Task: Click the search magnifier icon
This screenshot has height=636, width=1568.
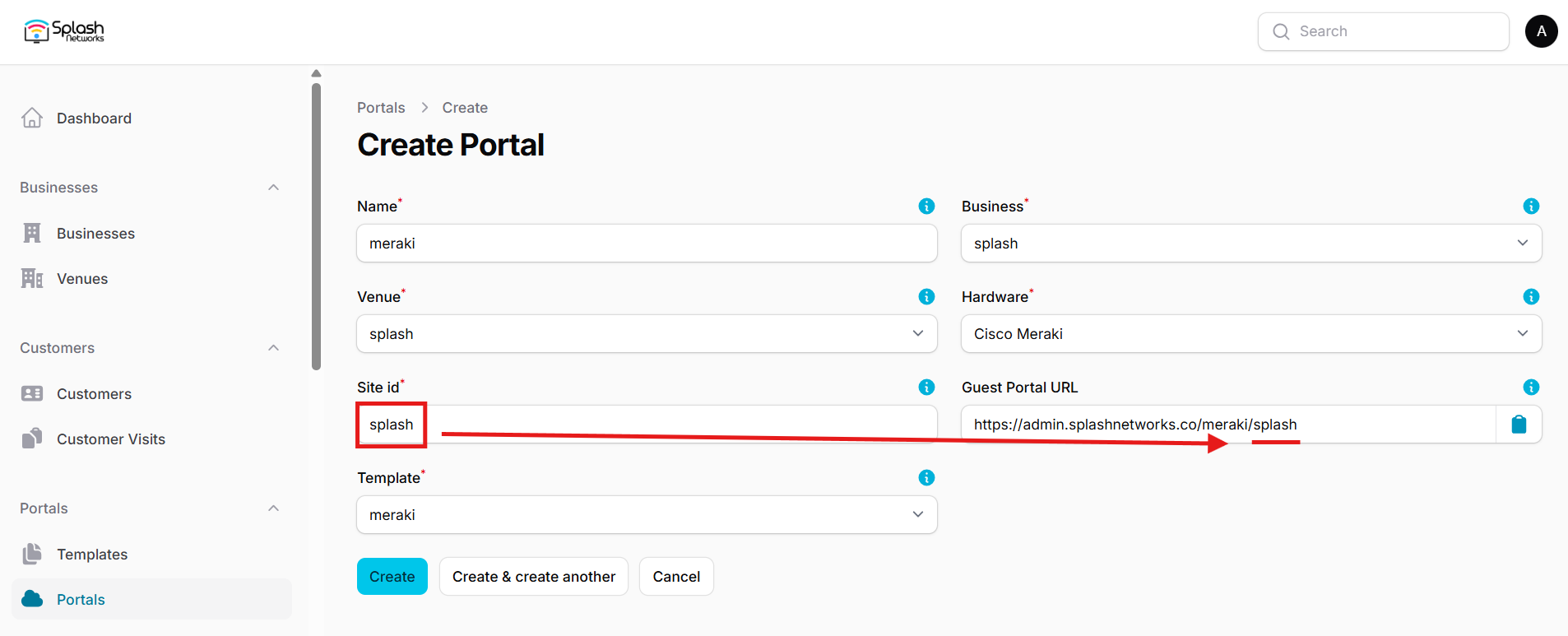Action: tap(1281, 31)
